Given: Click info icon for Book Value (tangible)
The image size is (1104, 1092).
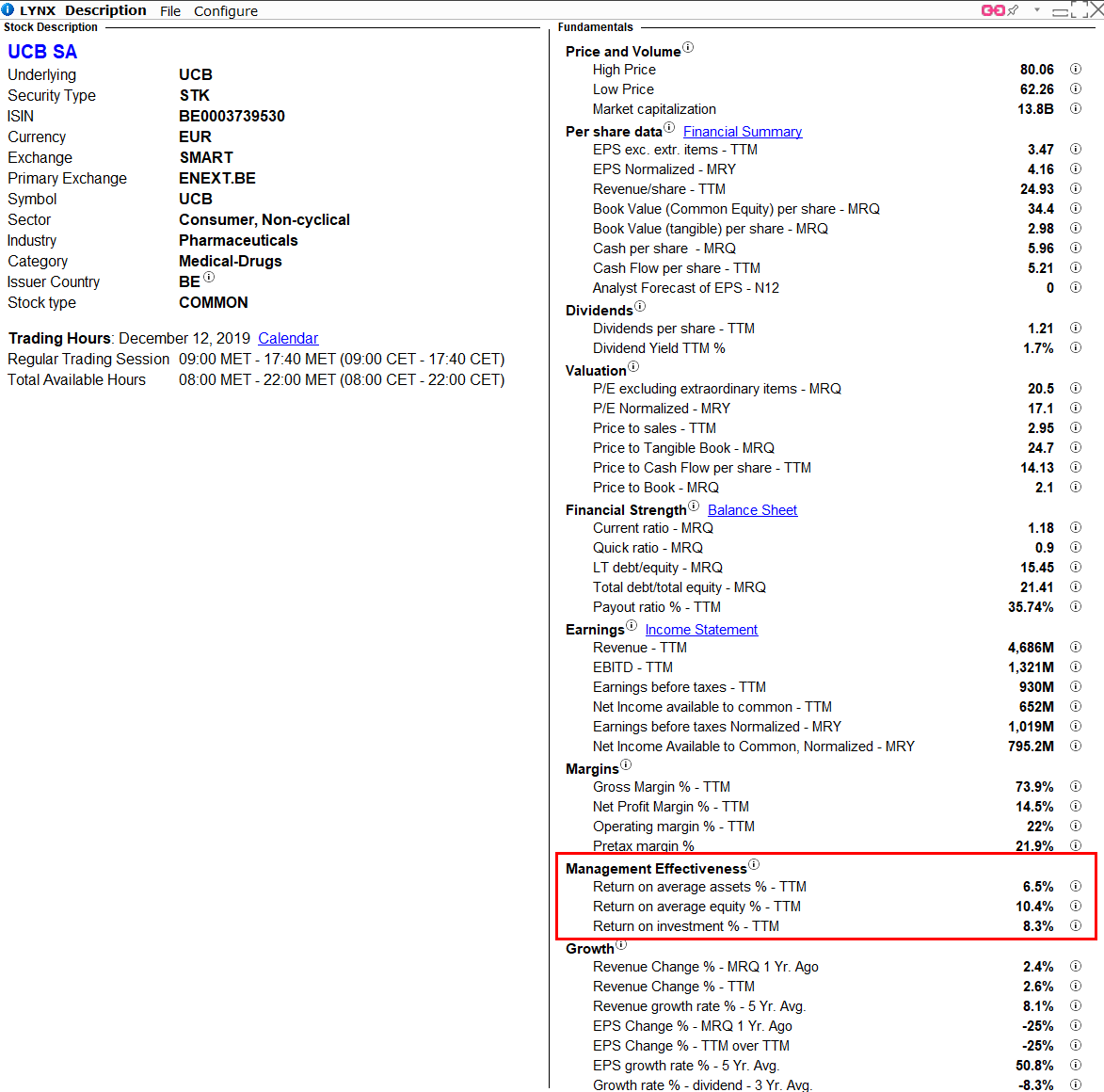Looking at the screenshot, I should pyautogui.click(x=1075, y=228).
